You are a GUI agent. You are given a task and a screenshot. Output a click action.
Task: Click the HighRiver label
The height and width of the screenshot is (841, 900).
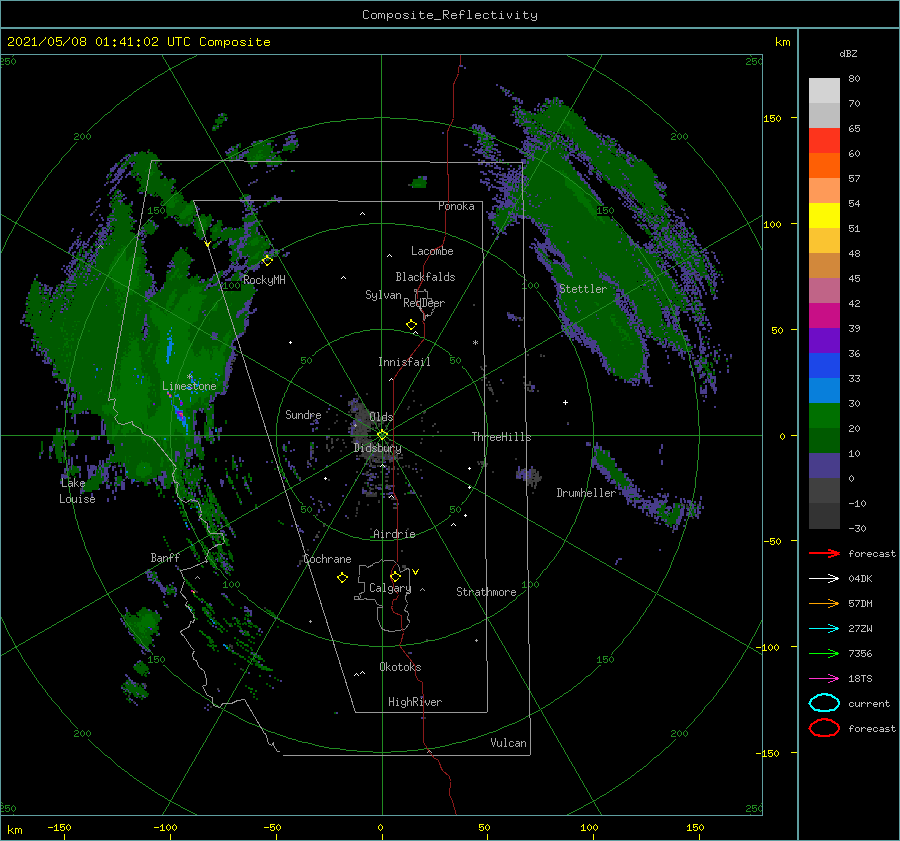click(x=415, y=702)
